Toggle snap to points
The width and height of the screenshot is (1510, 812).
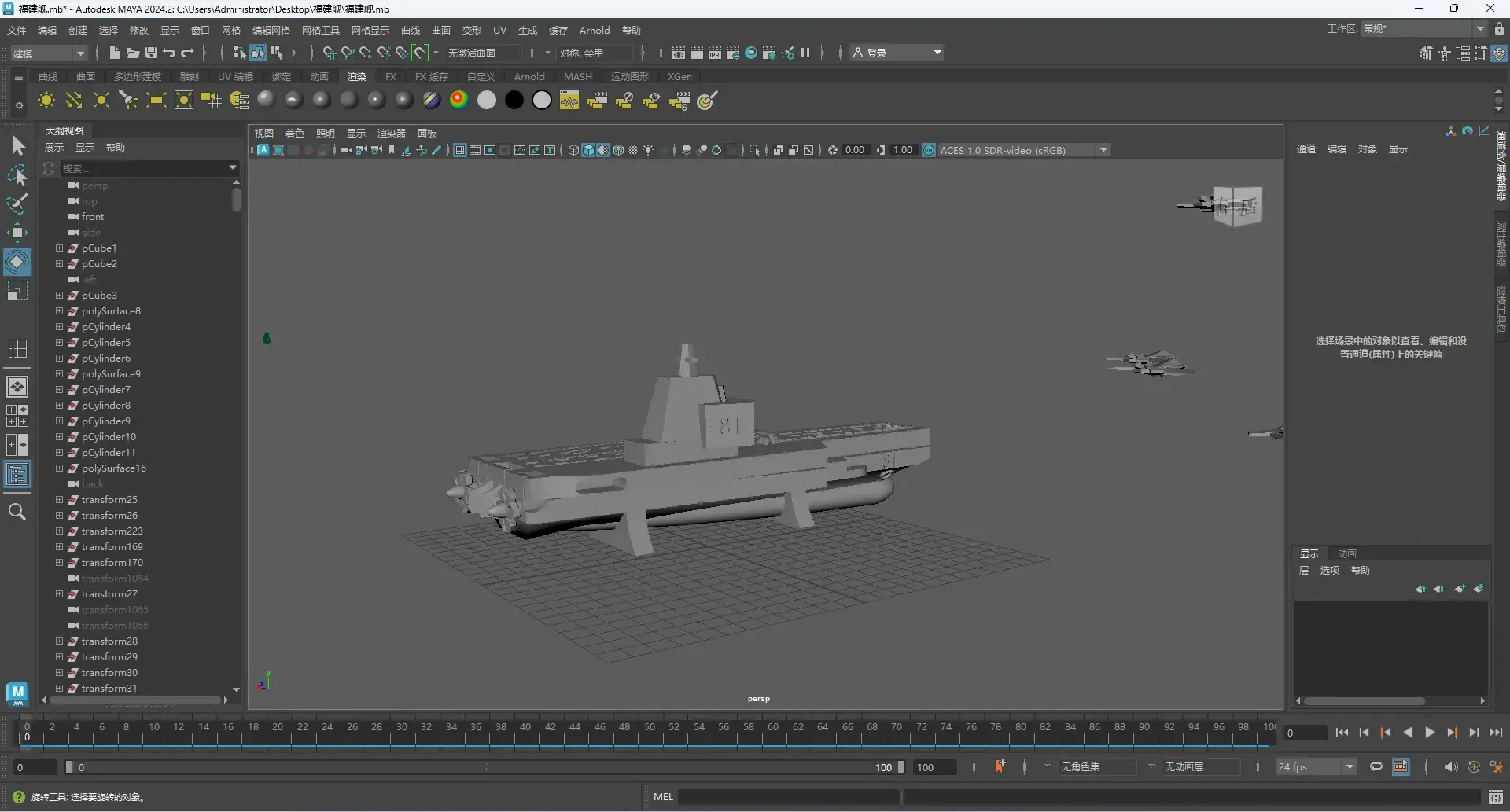(366, 53)
